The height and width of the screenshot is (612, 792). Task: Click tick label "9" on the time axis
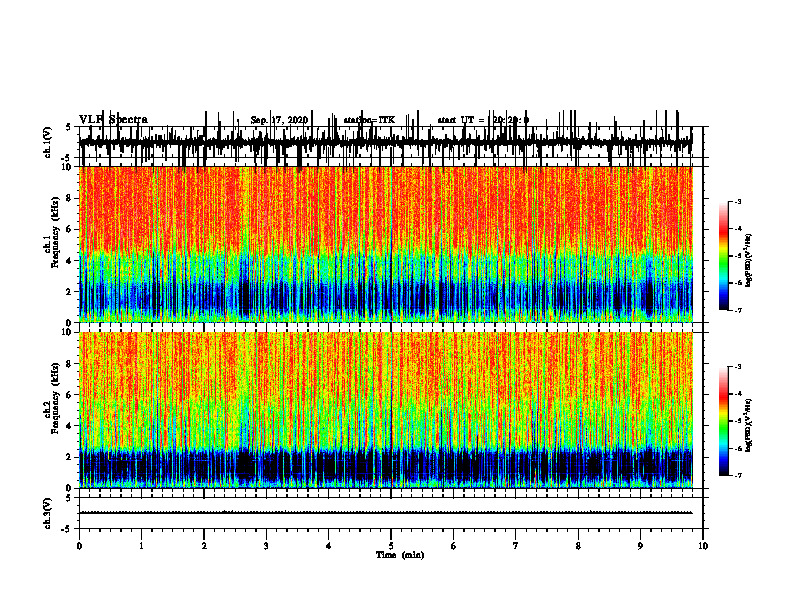(x=640, y=546)
